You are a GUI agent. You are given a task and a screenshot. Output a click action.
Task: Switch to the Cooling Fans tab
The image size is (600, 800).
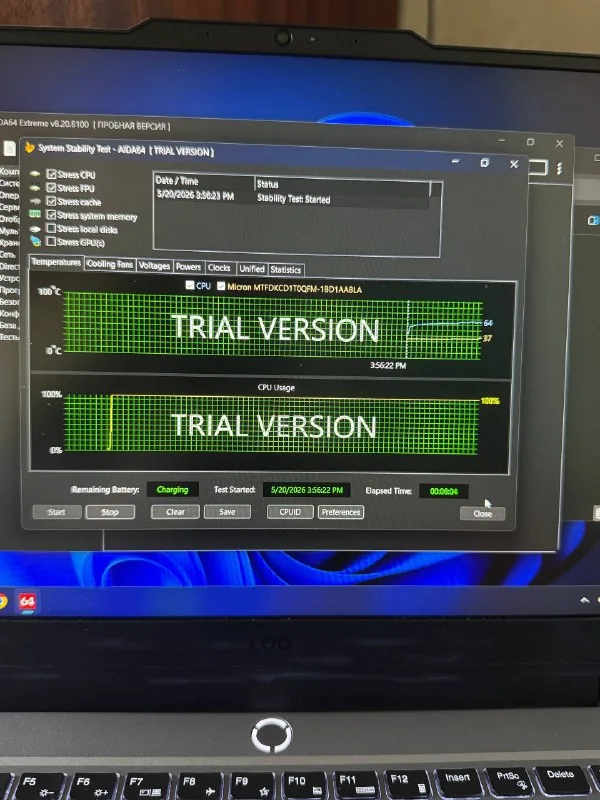point(110,264)
